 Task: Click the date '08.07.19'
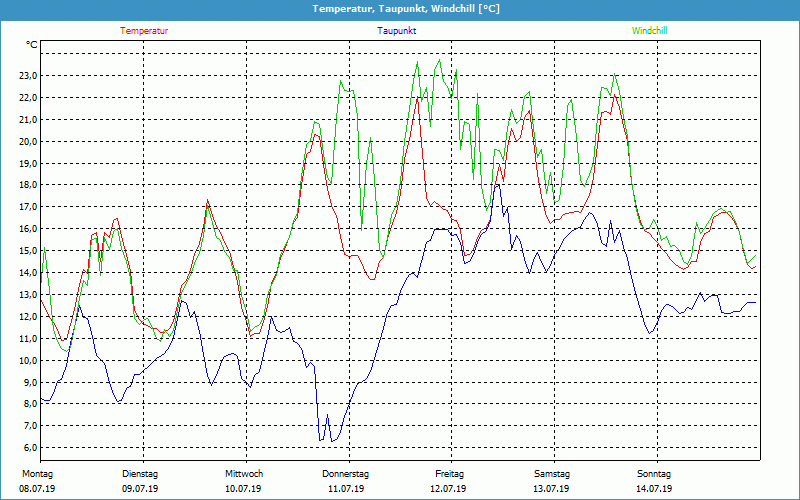coord(37,489)
